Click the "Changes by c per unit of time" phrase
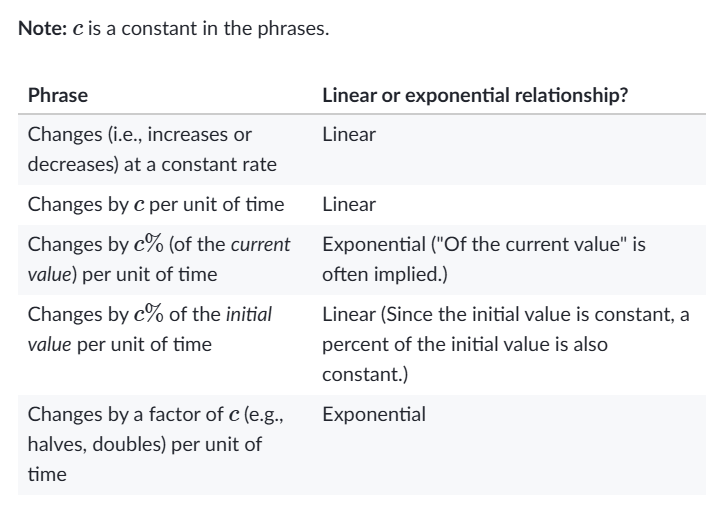 pyautogui.click(x=155, y=205)
